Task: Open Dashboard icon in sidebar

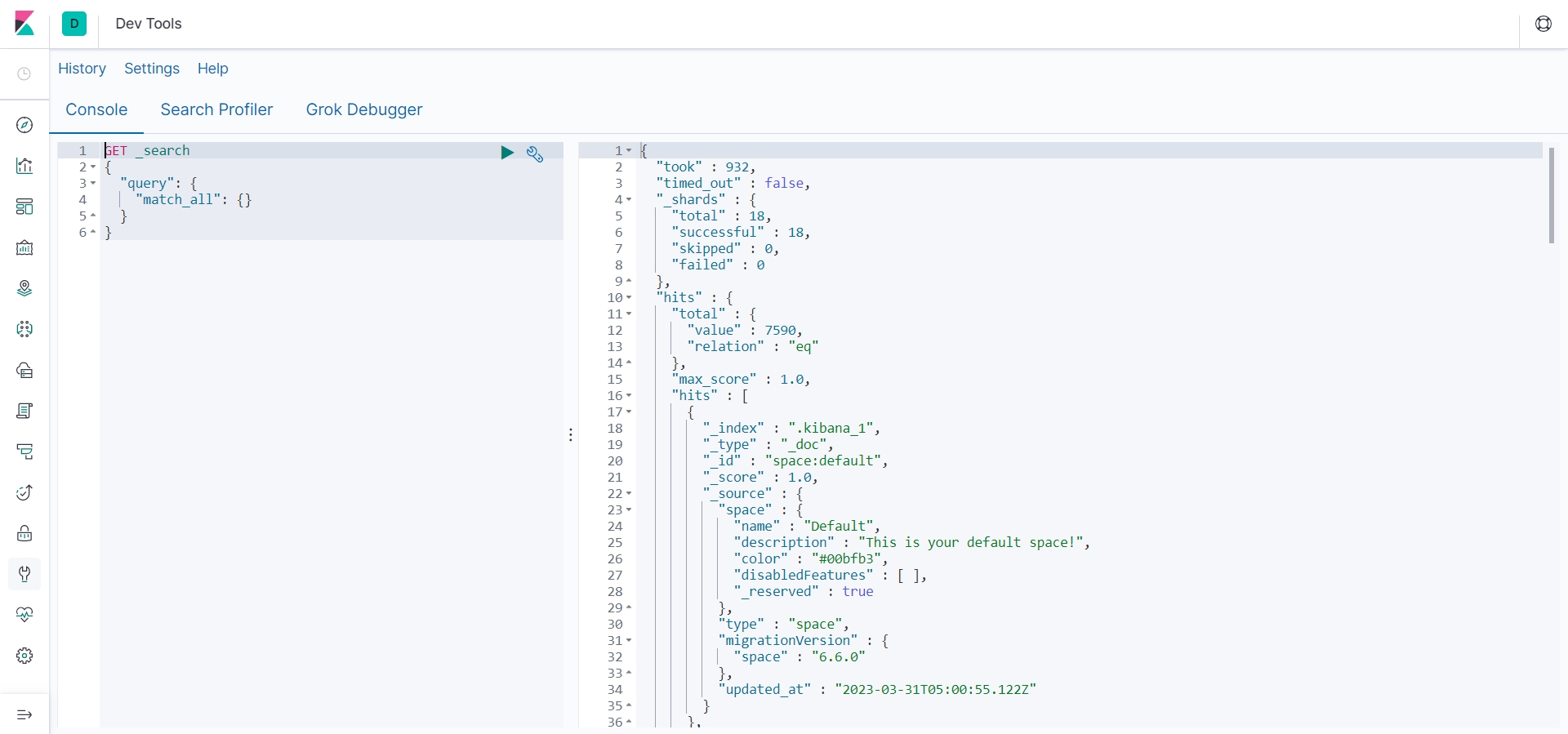Action: (x=24, y=207)
